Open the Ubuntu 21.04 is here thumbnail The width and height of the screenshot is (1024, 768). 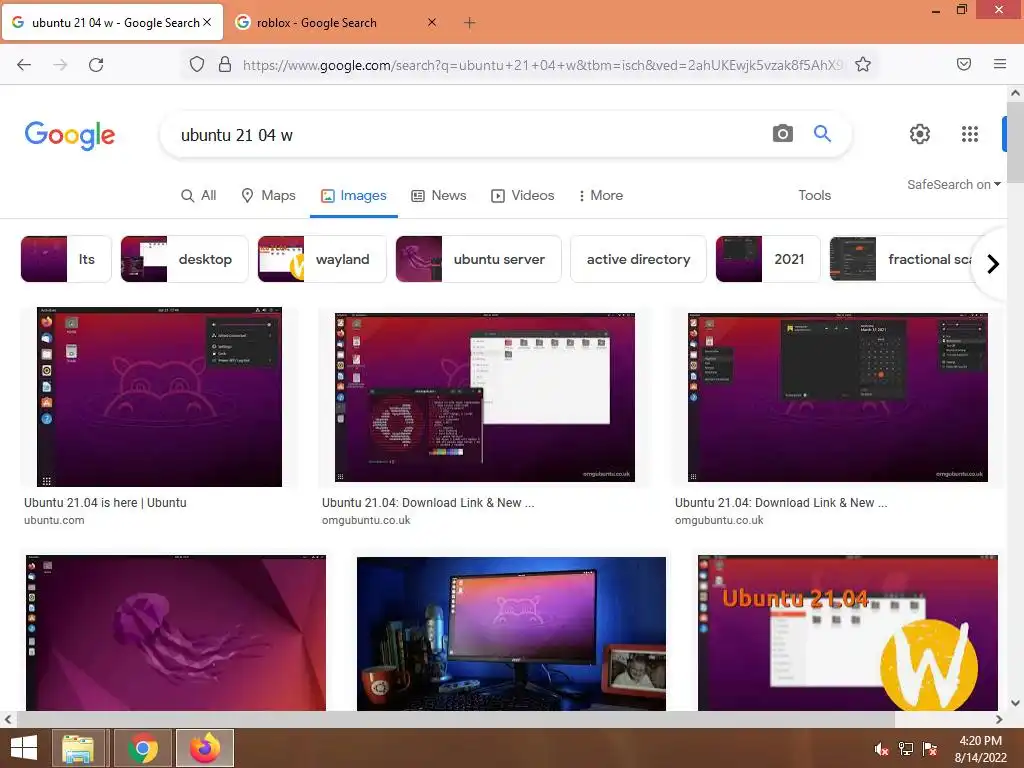point(159,397)
